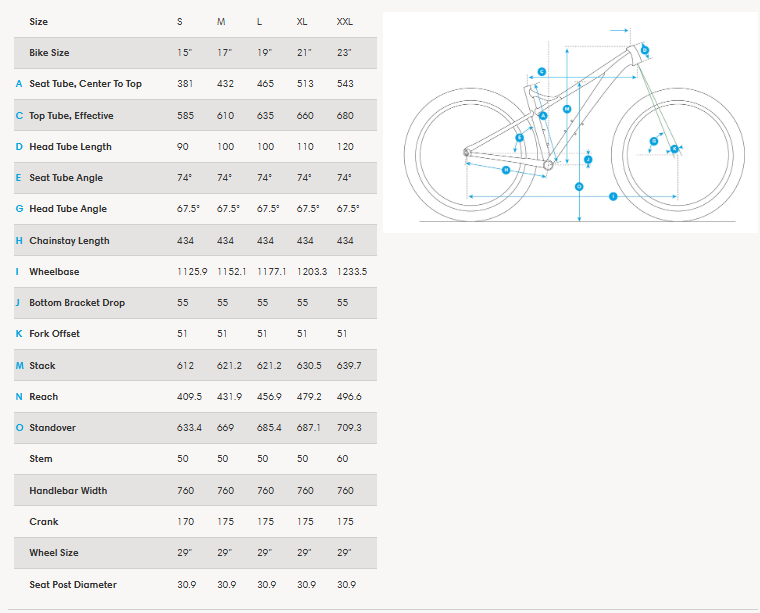Click the Handlebar Width row label

click(68, 491)
